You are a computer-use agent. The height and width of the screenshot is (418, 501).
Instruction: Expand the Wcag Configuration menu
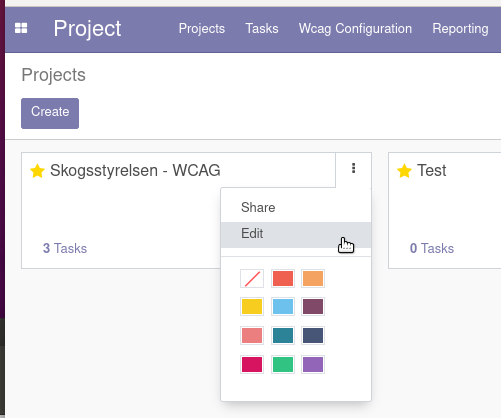(x=355, y=29)
